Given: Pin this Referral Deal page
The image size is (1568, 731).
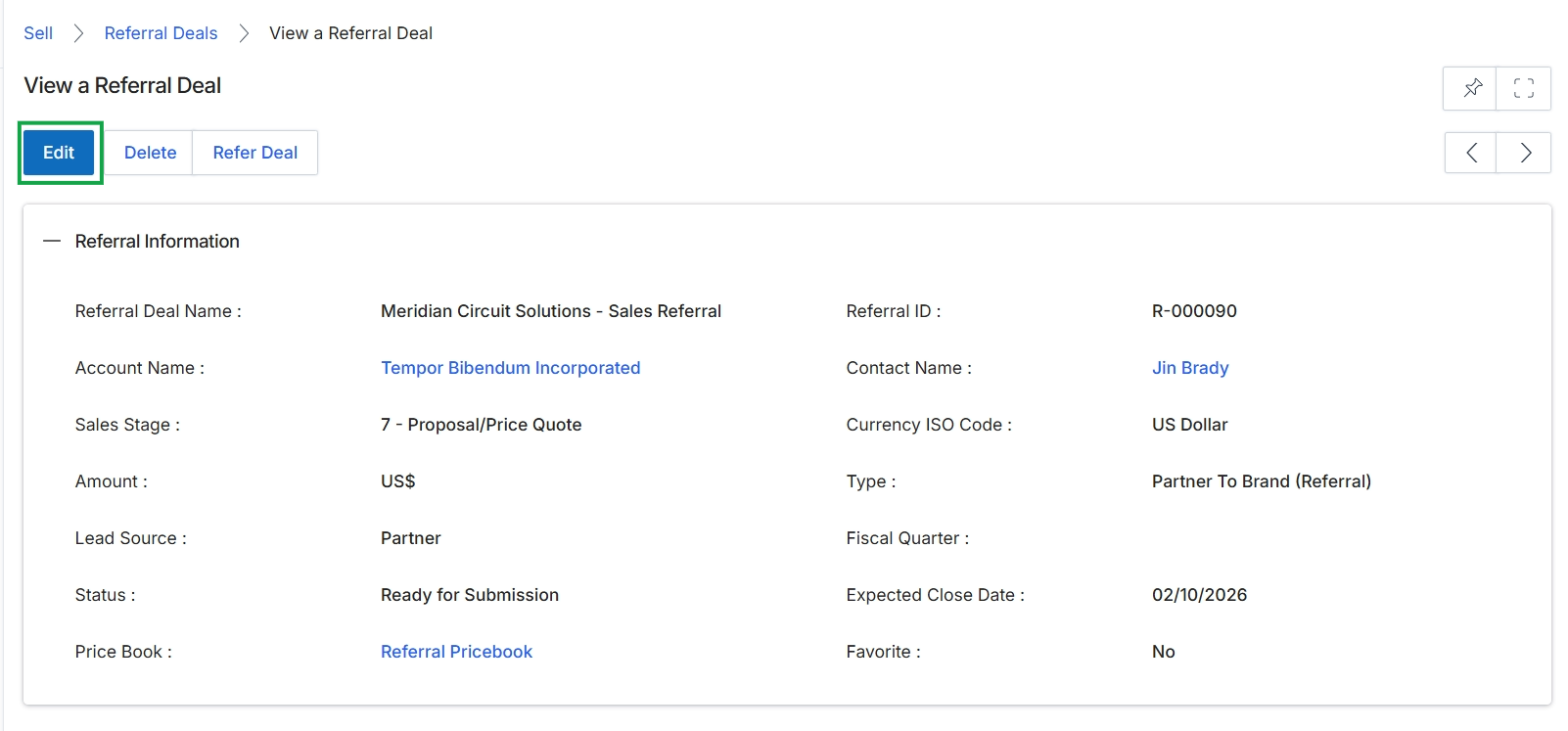Looking at the screenshot, I should (1471, 88).
